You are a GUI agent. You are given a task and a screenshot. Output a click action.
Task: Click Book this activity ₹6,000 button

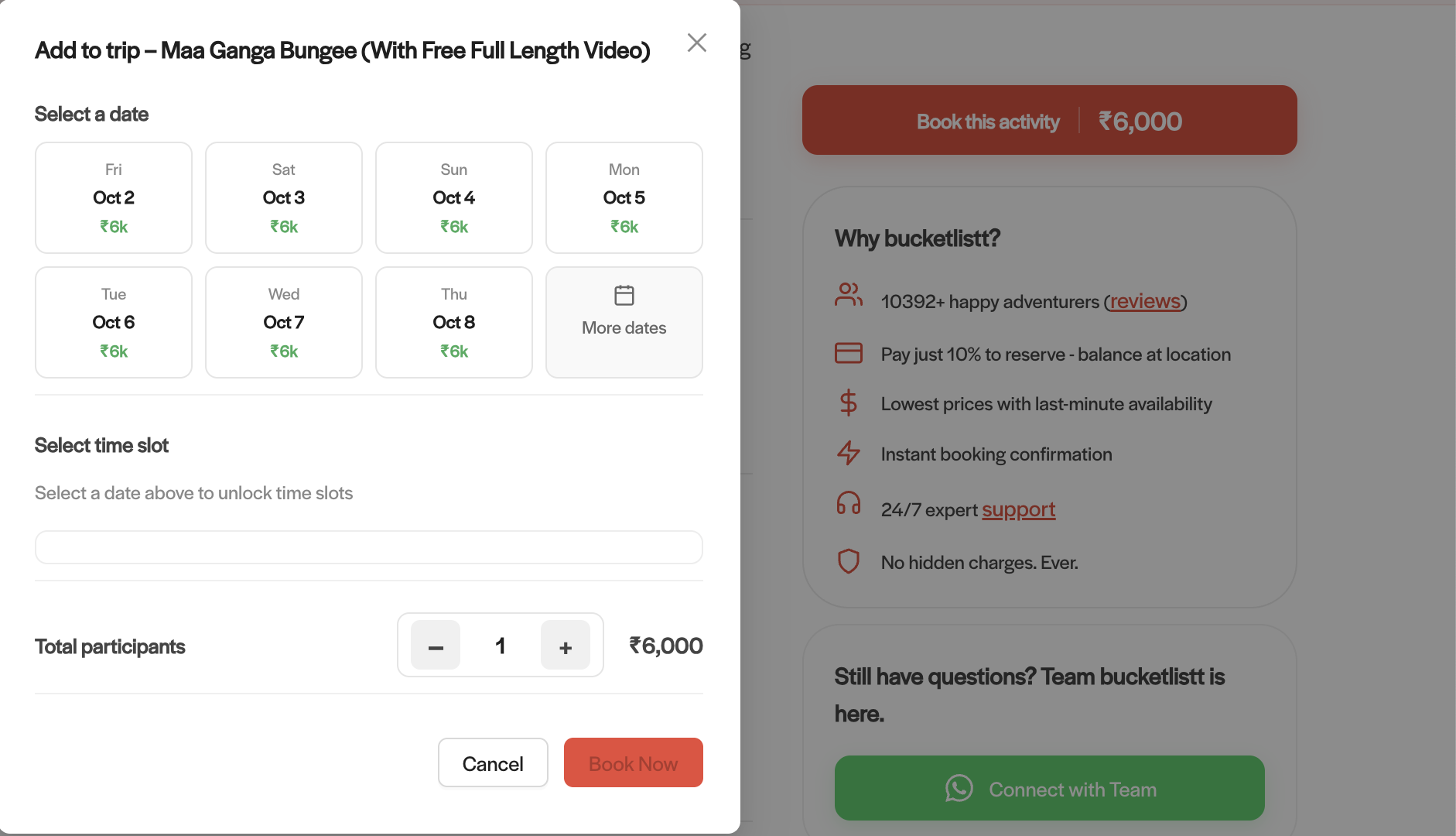(x=1050, y=120)
